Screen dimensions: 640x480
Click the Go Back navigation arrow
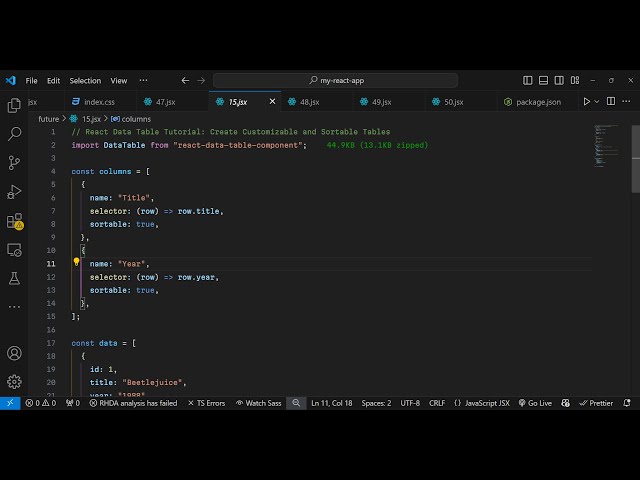pyautogui.click(x=185, y=81)
